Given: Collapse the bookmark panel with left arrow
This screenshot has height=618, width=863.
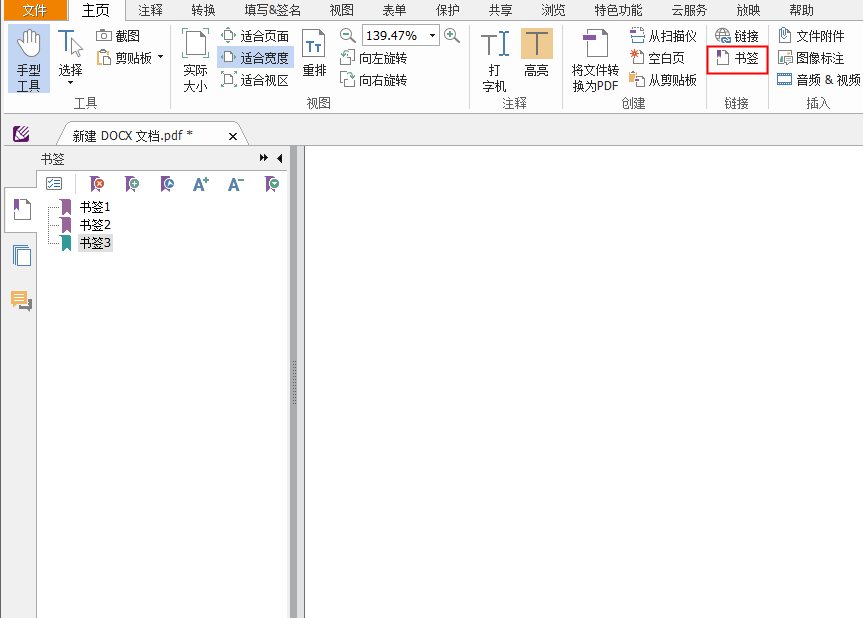Looking at the screenshot, I should tap(280, 158).
